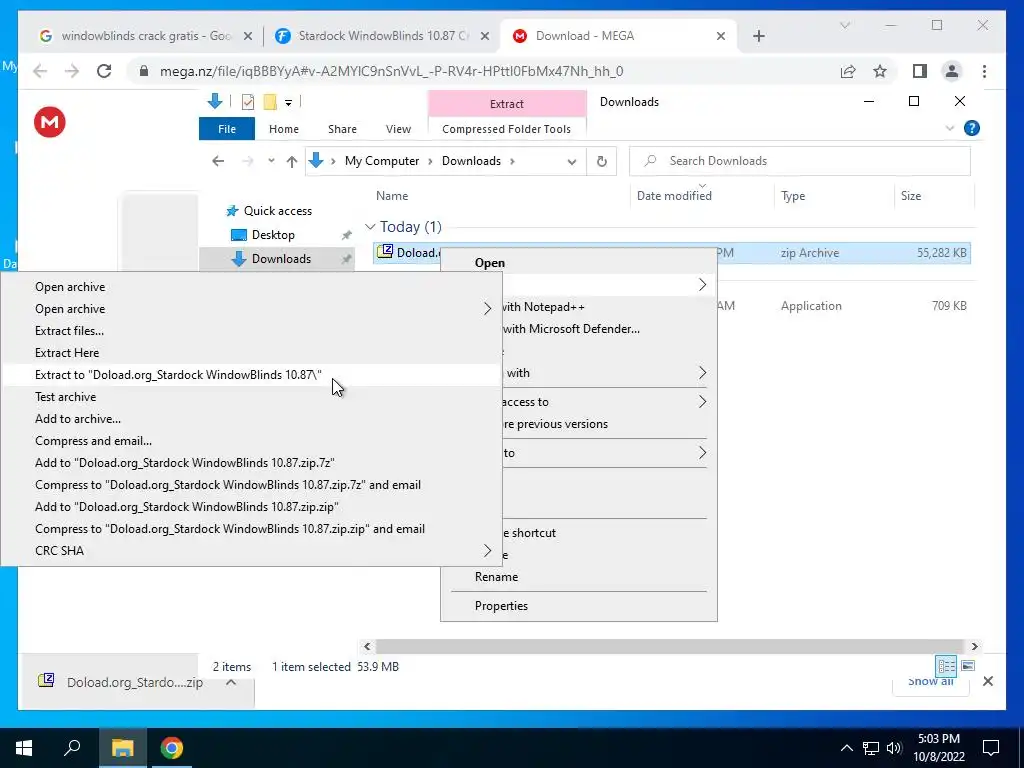Expand the Explorer ribbon

click(950, 128)
